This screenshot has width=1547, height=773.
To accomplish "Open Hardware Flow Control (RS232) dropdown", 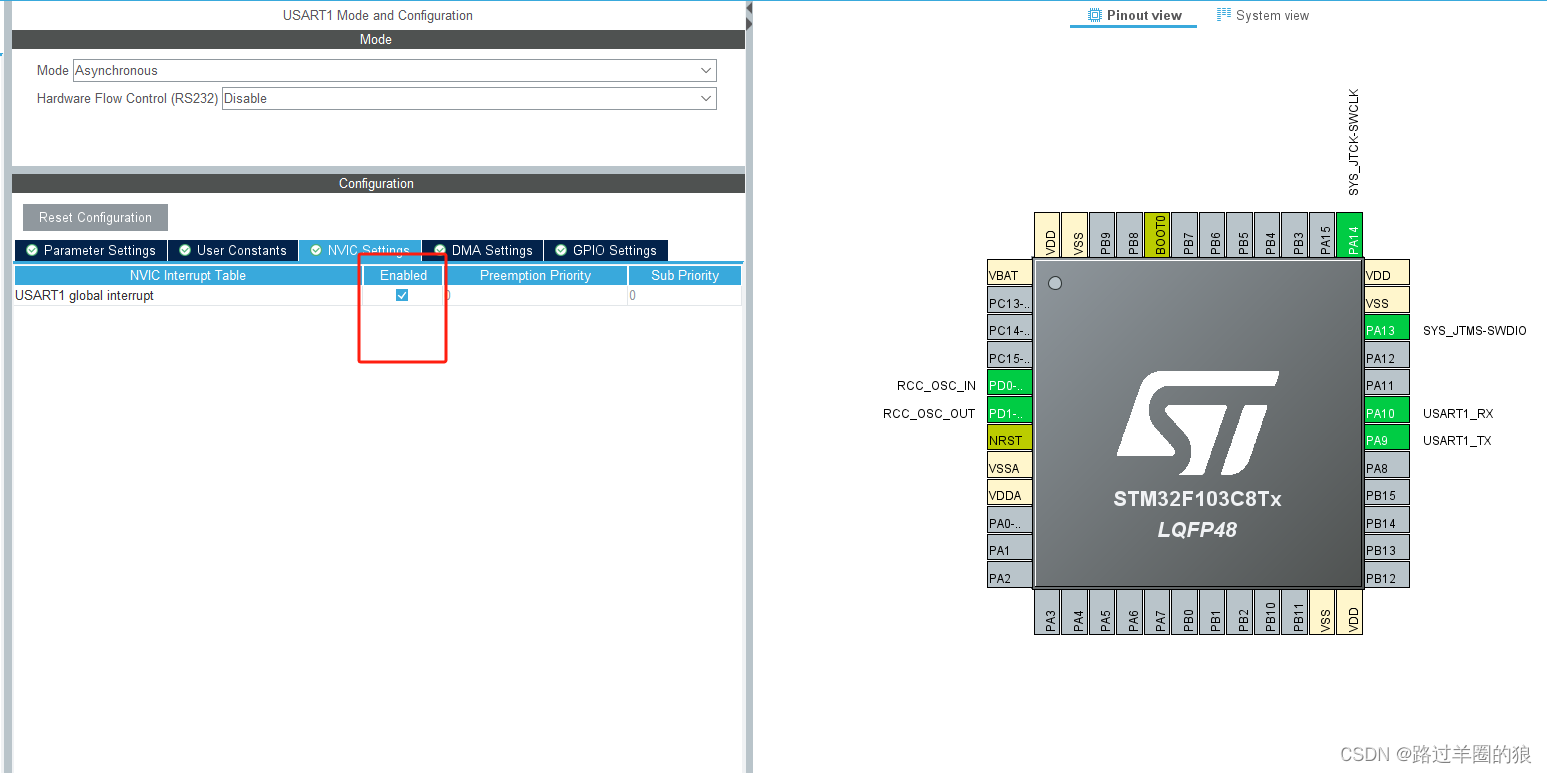I will click(x=469, y=99).
